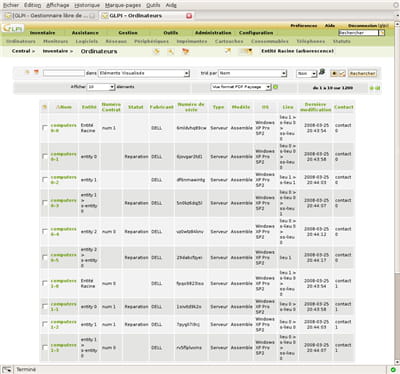Open the Imprimantes submenu link
This screenshot has height=374, width=400.
(192, 41)
